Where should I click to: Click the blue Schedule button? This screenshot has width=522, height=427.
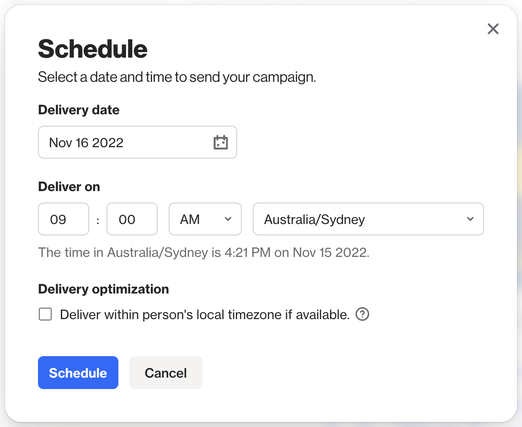pos(78,373)
